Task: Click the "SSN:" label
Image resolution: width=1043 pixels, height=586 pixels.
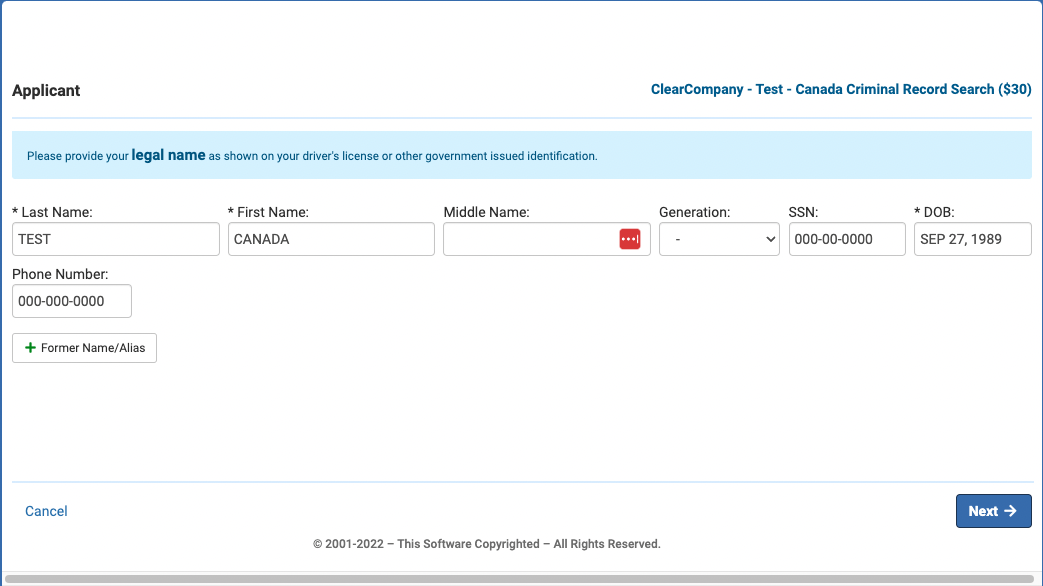Action: 803,212
